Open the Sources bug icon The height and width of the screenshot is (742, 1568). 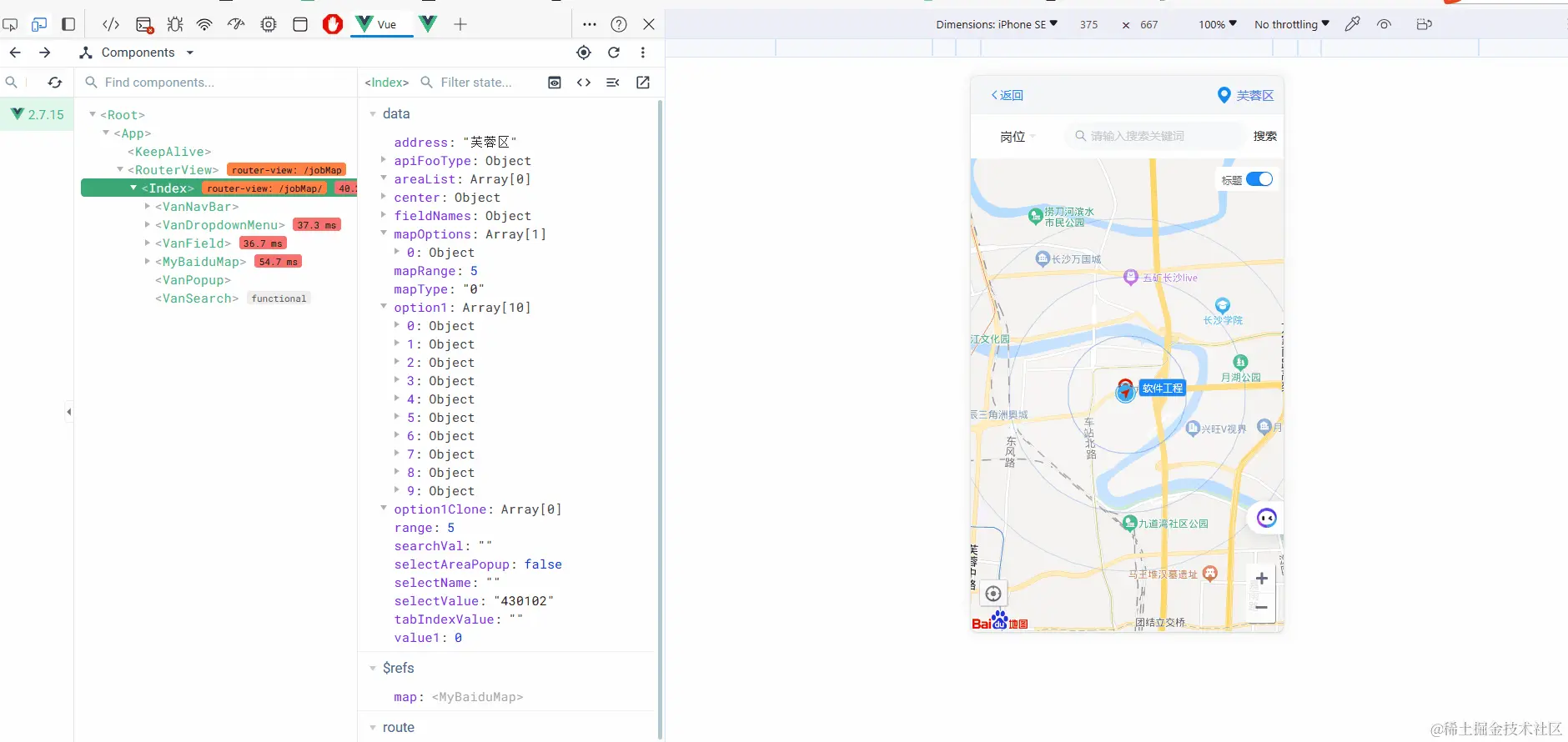click(175, 24)
